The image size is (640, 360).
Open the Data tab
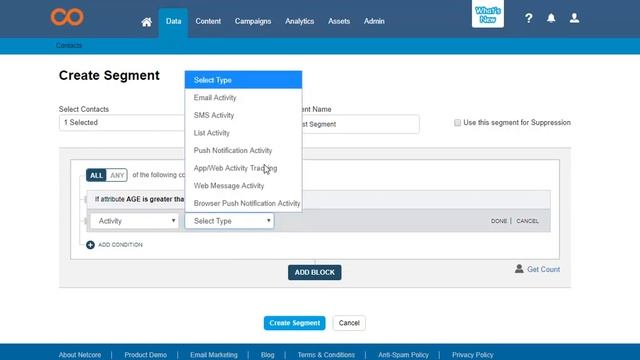[x=173, y=21]
